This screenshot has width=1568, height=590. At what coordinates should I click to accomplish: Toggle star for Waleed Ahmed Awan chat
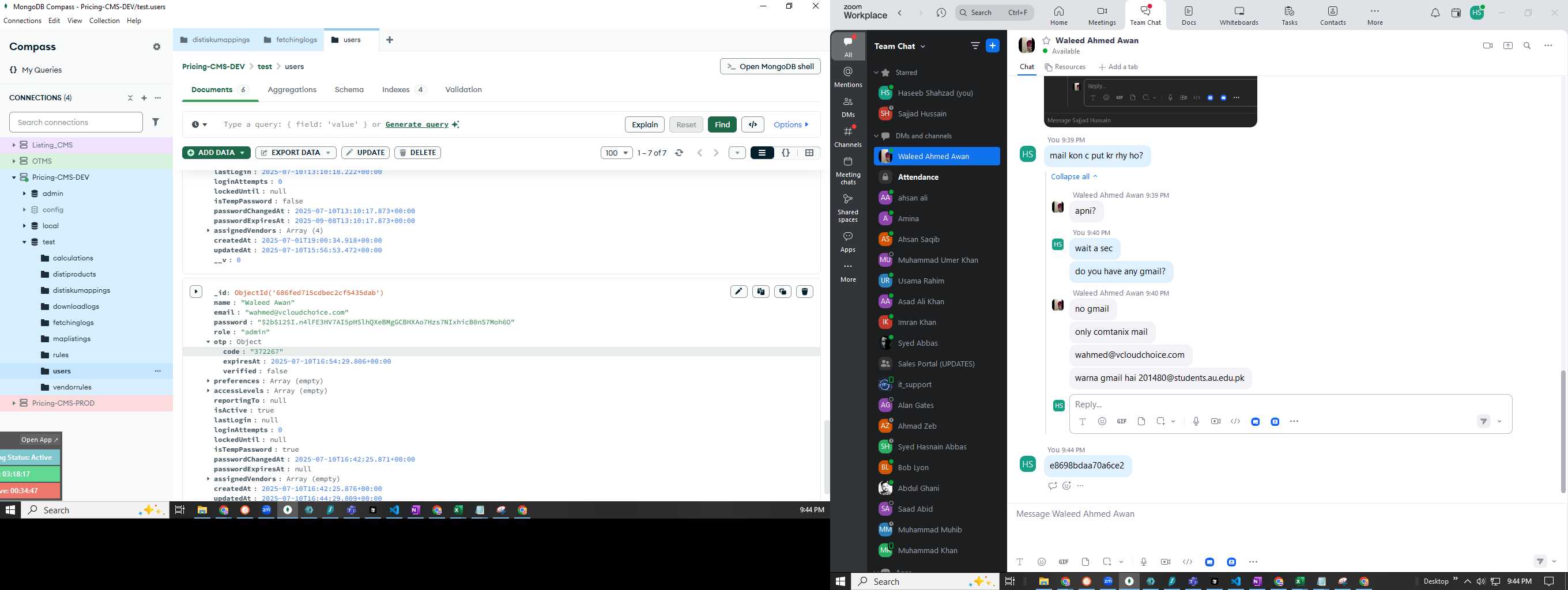(x=1046, y=41)
